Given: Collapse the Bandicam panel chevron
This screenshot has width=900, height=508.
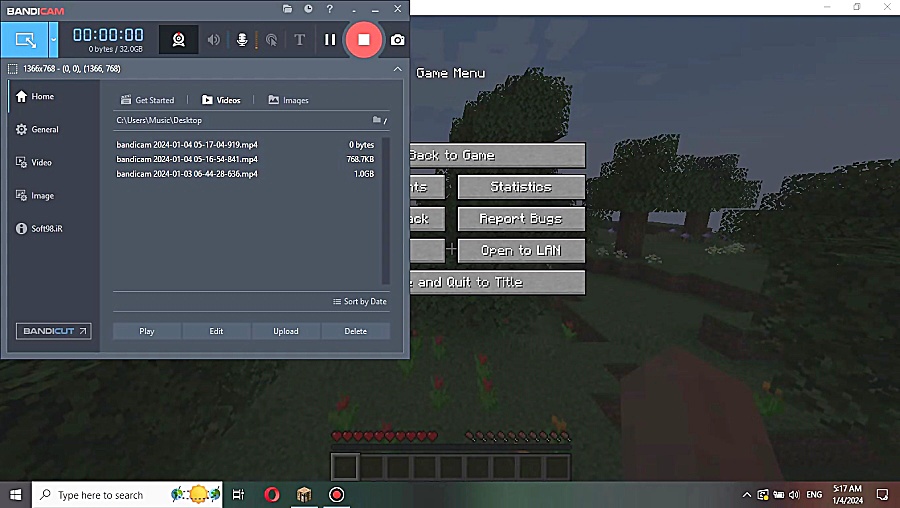Looking at the screenshot, I should pos(398,69).
